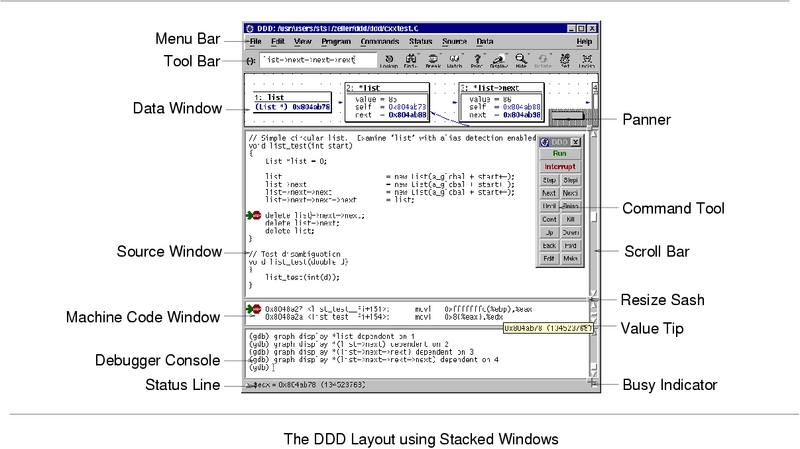Click the 'List *list = 0;' source line
Image resolution: width=800 pixels, height=449 pixels.
tap(296, 161)
